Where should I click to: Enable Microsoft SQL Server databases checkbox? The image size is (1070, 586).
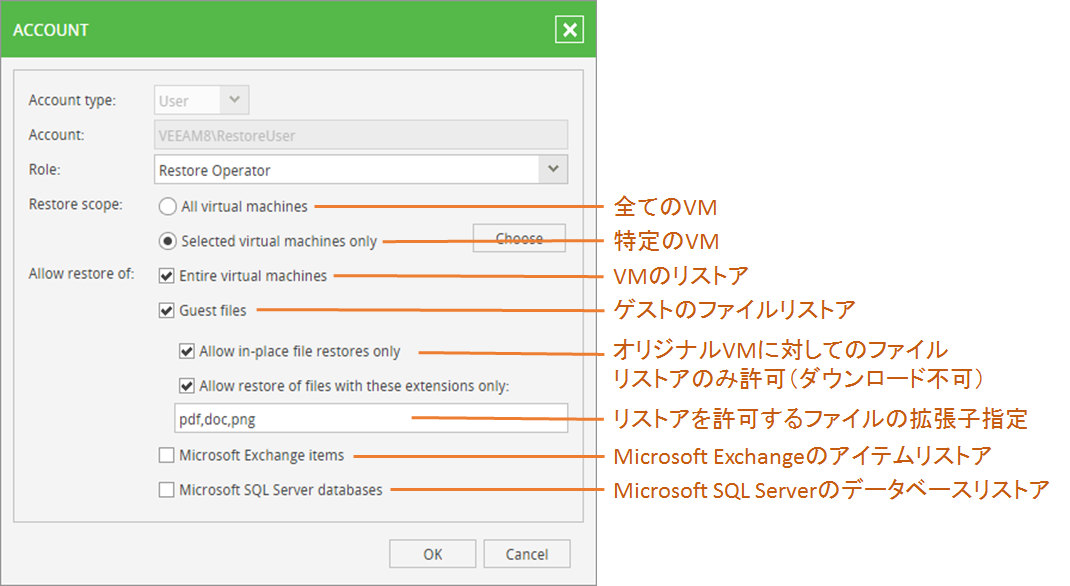(x=166, y=490)
